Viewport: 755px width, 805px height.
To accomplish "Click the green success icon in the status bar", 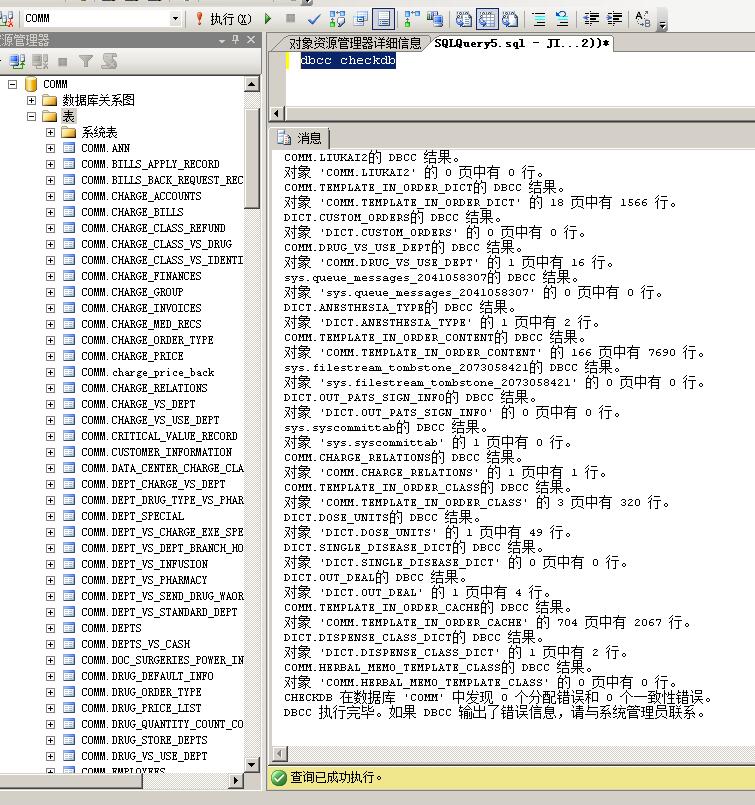I will coord(279,778).
